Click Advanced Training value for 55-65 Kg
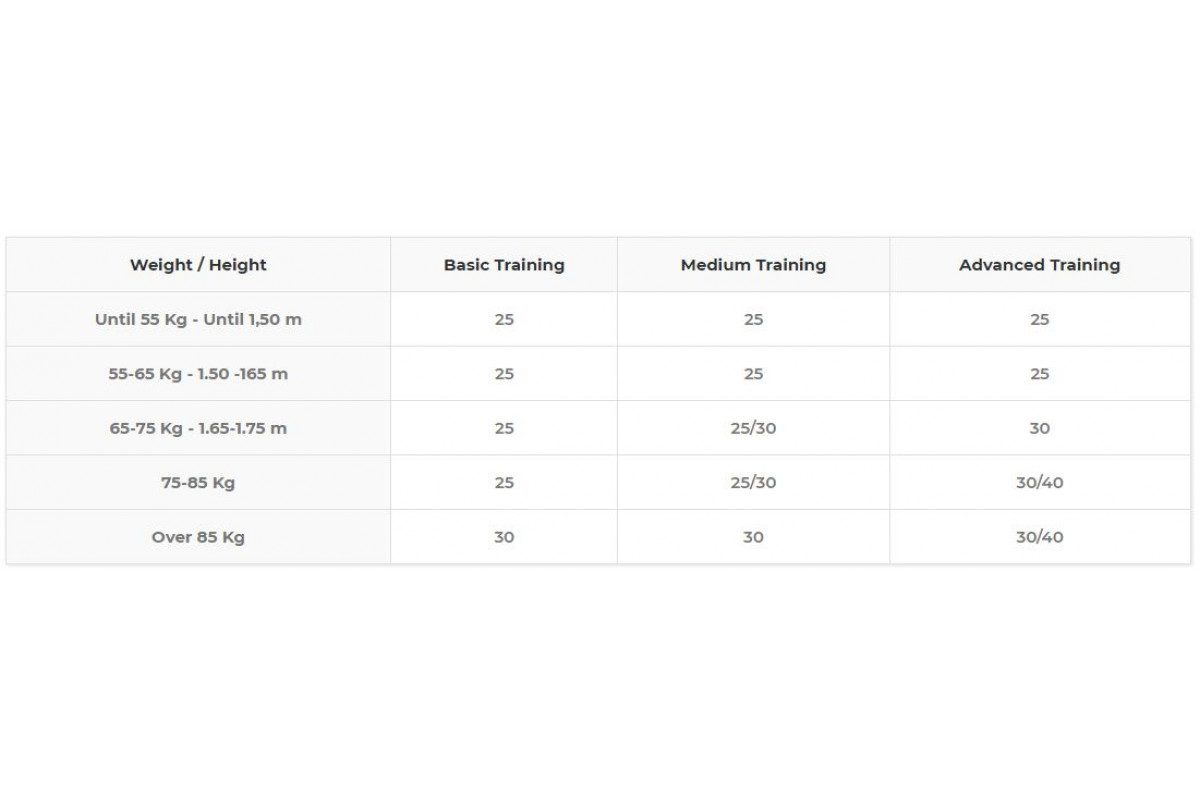This screenshot has height=800, width=1200. click(x=1039, y=374)
